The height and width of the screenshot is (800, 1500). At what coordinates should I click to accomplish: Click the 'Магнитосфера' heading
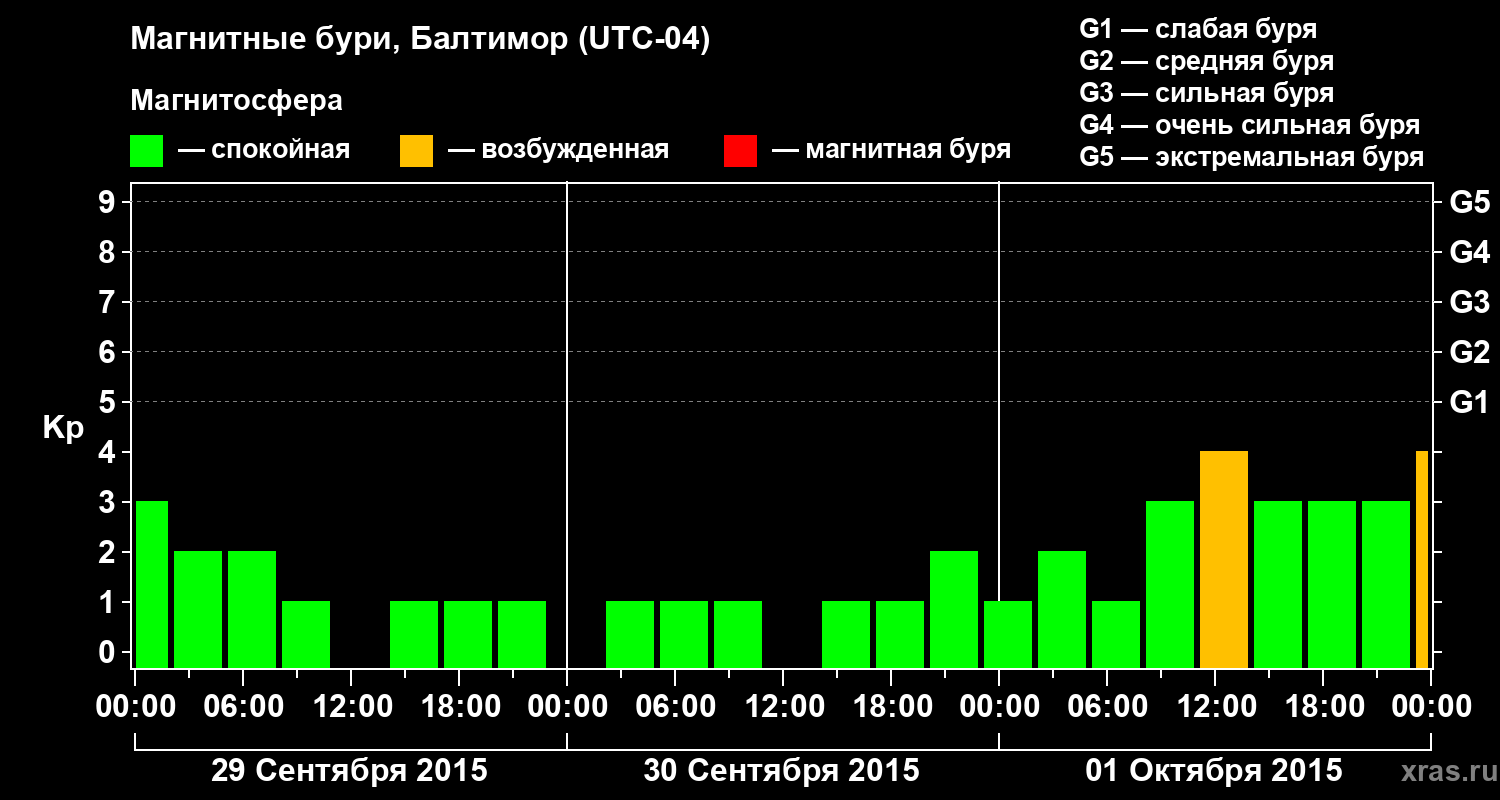(237, 101)
